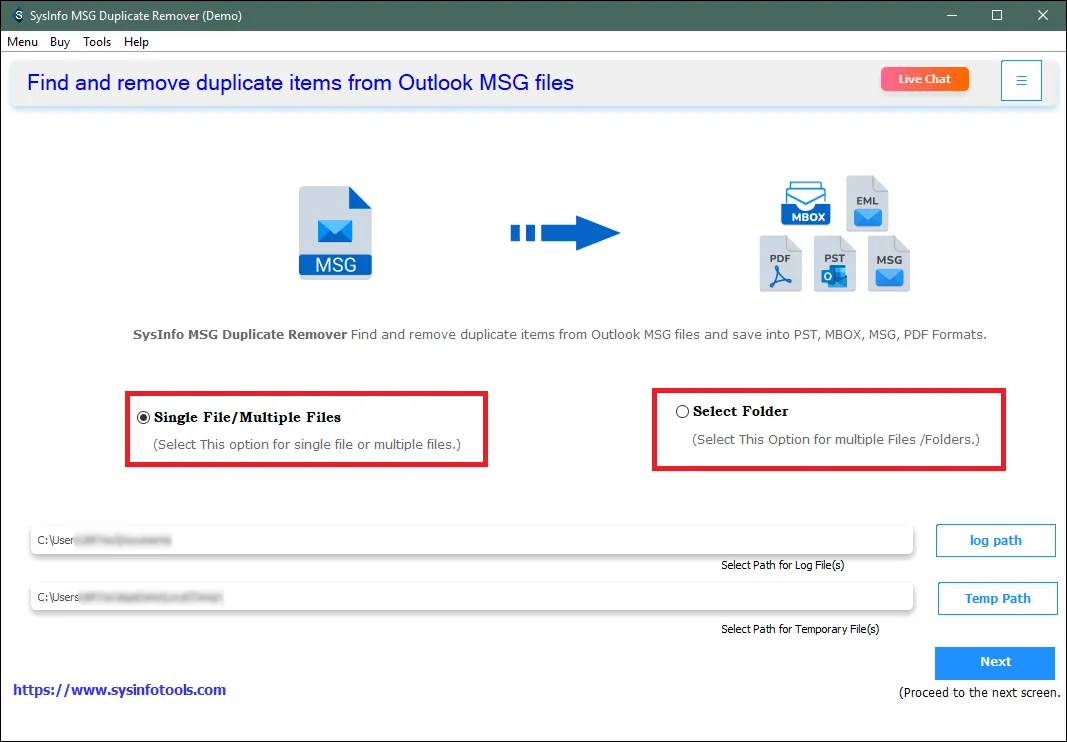This screenshot has width=1067, height=742.
Task: Choose the Select Folder radio option
Action: pos(683,412)
